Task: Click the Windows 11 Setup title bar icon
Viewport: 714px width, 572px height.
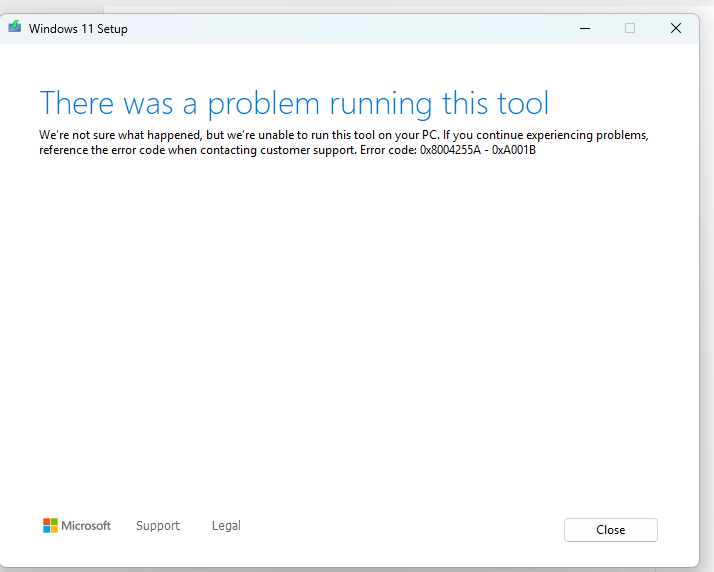Action: 15,27
